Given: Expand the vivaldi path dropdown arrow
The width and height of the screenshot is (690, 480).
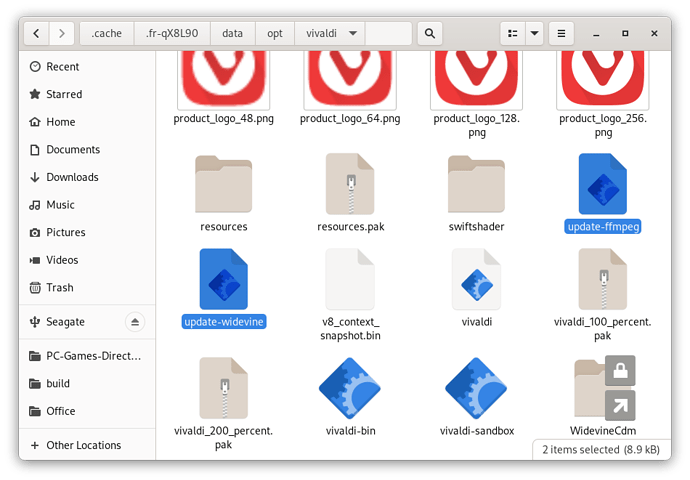Looking at the screenshot, I should (x=353, y=33).
